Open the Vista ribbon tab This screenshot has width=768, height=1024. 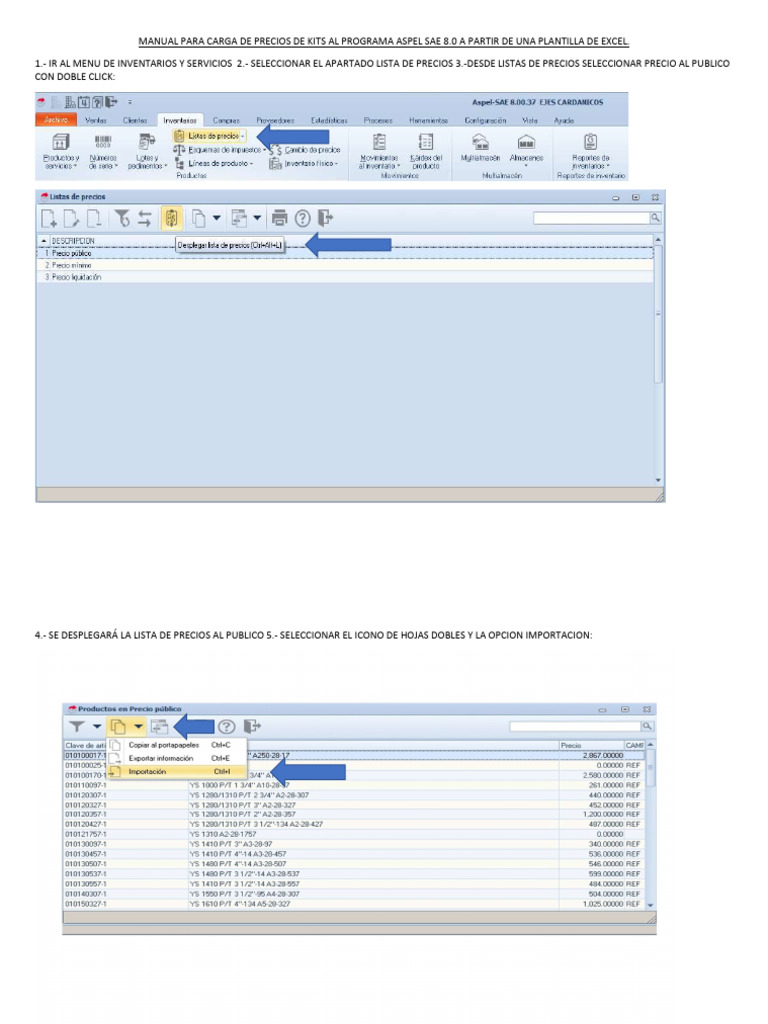coord(530,120)
